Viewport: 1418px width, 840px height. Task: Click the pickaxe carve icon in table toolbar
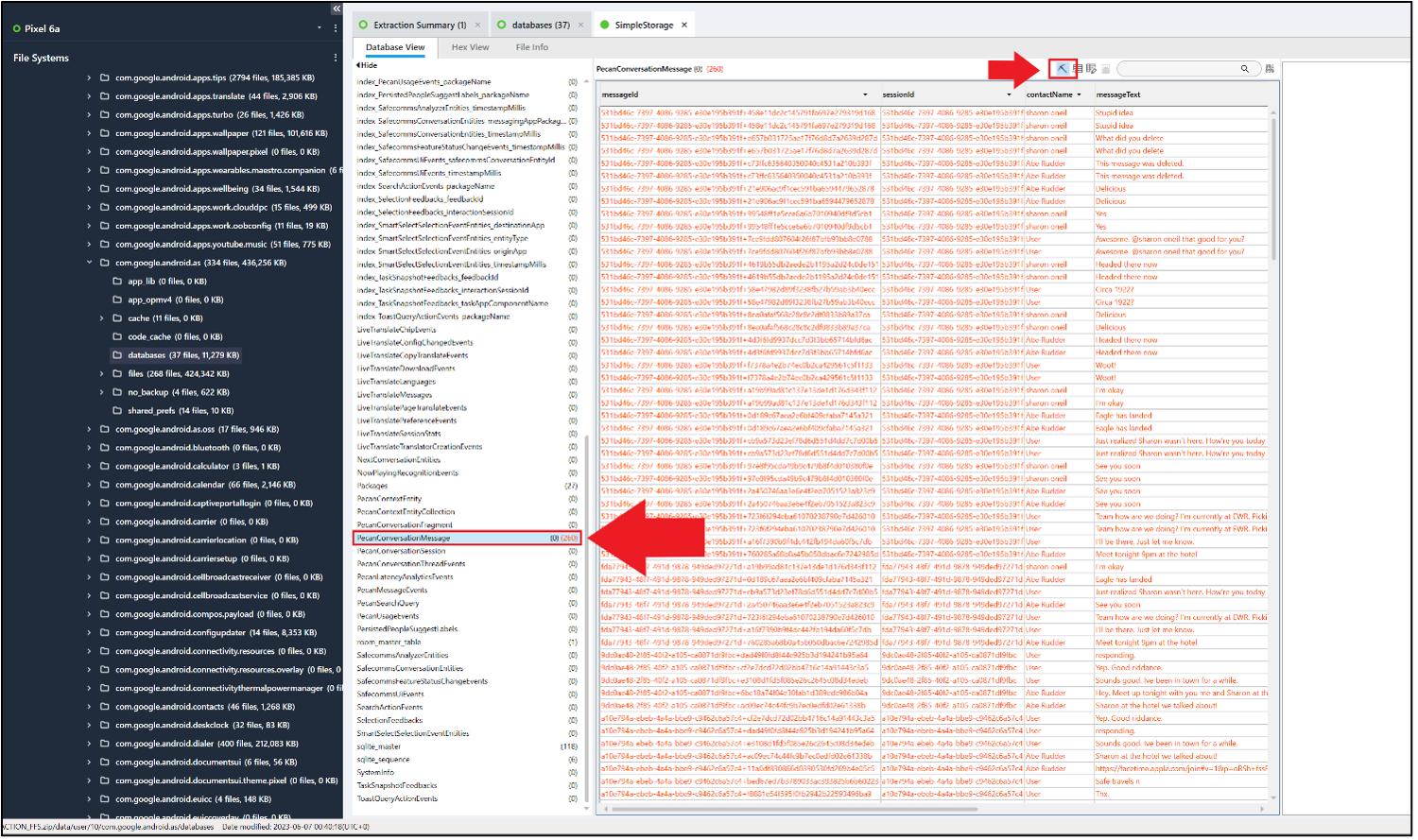click(x=1063, y=69)
